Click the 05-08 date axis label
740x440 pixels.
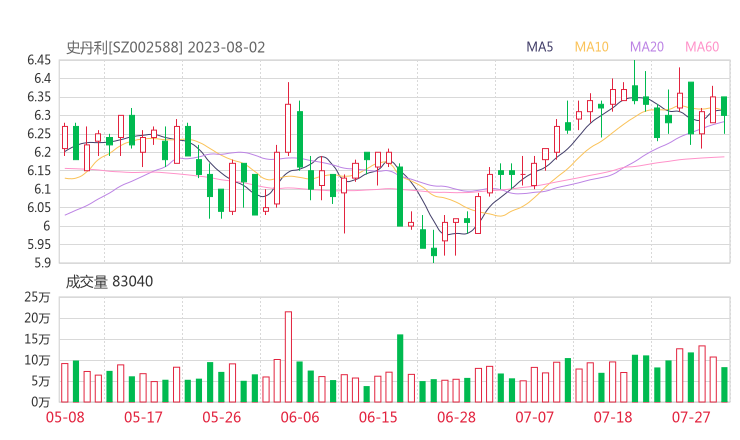pos(65,417)
